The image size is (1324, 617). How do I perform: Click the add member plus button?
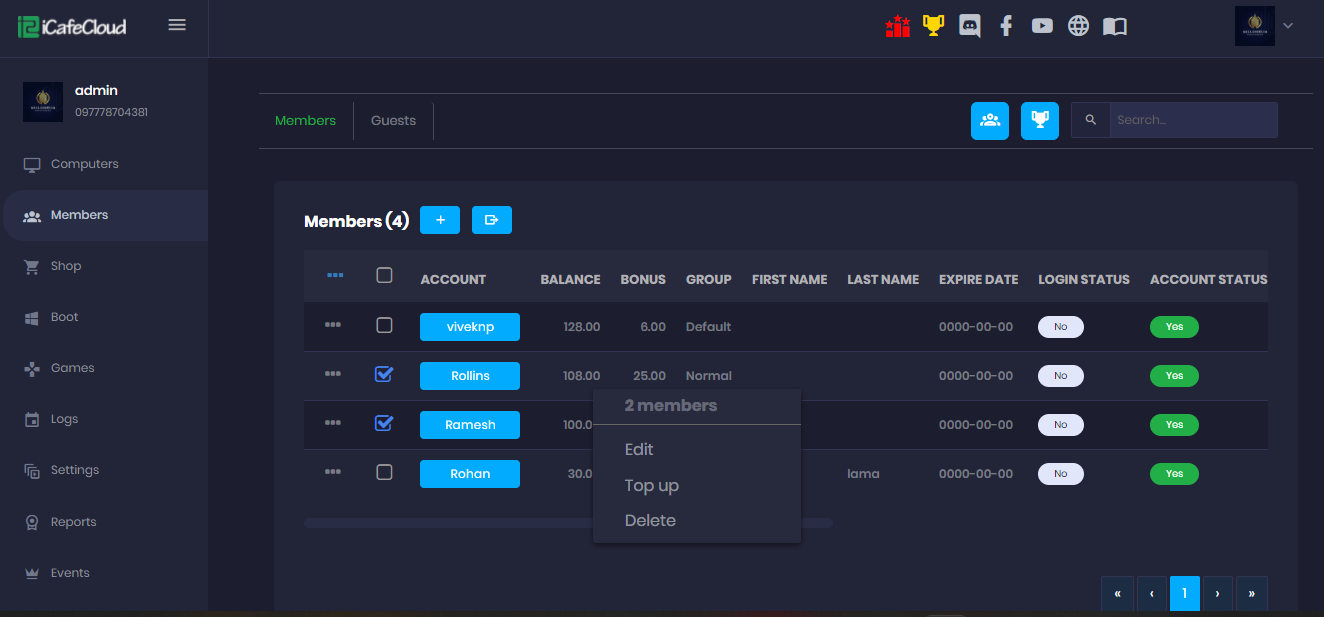[439, 220]
